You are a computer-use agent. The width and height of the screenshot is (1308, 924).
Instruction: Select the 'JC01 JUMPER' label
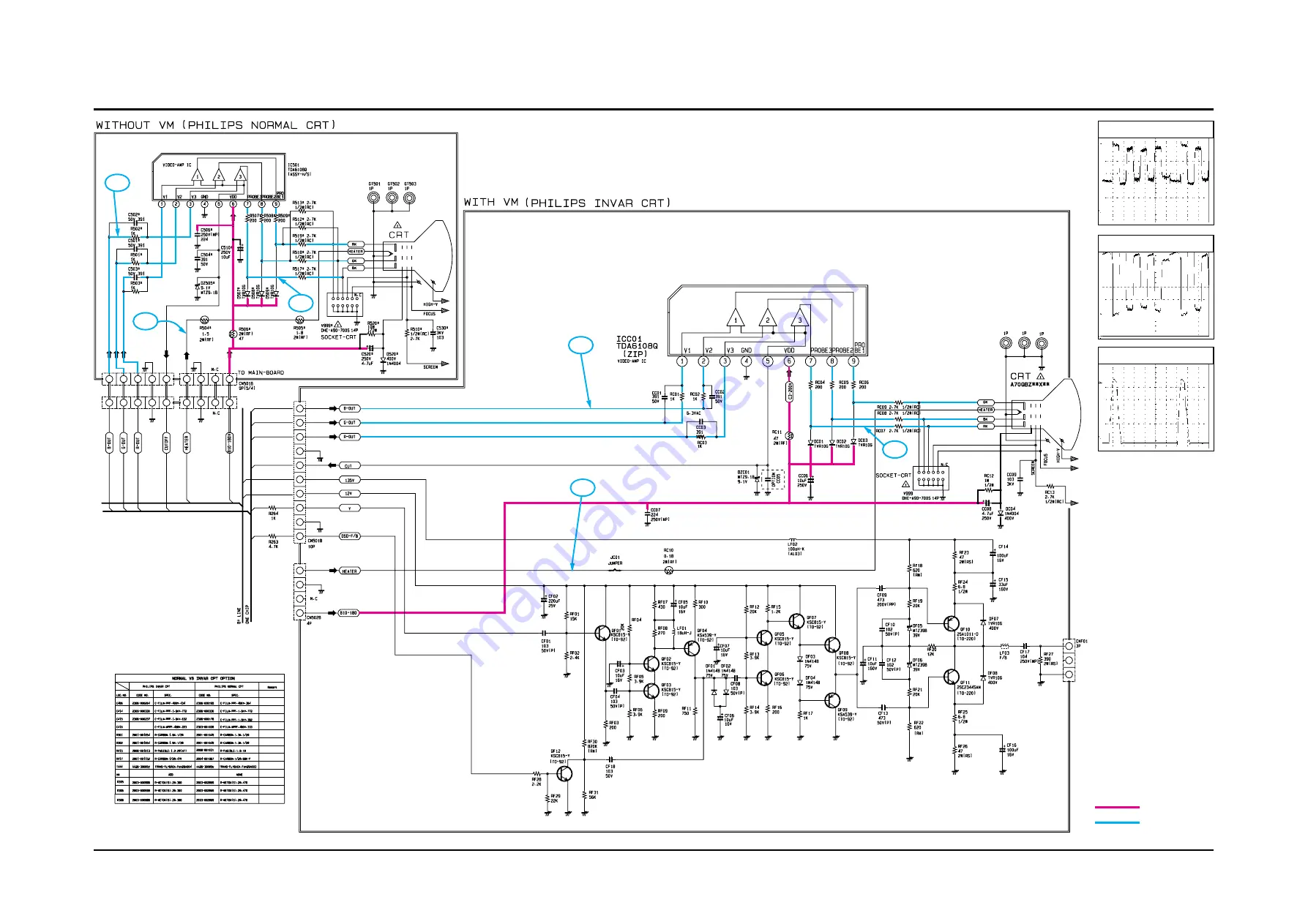pos(616,560)
